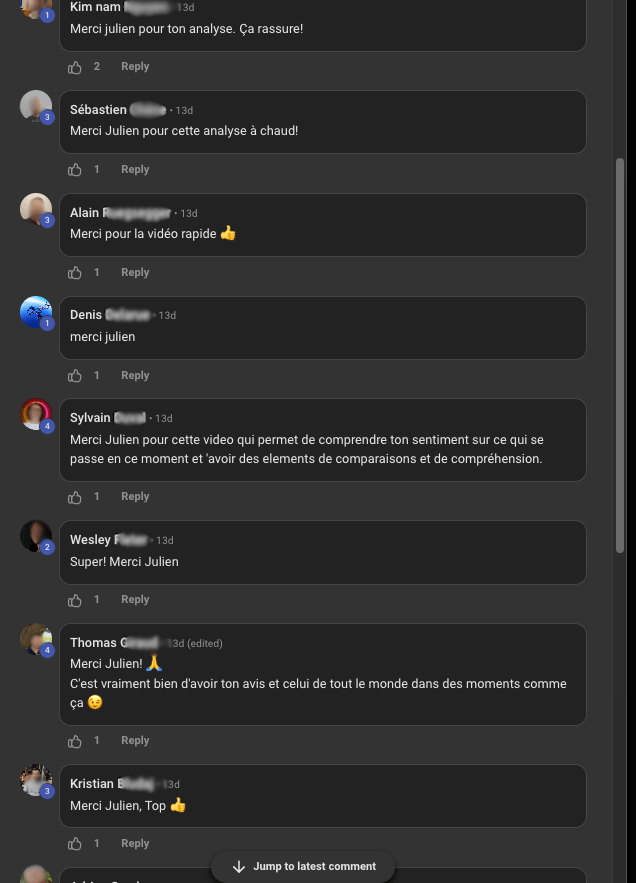The height and width of the screenshot is (883, 636).
Task: Thumbs-up Thomas's comment
Action: (x=75, y=741)
